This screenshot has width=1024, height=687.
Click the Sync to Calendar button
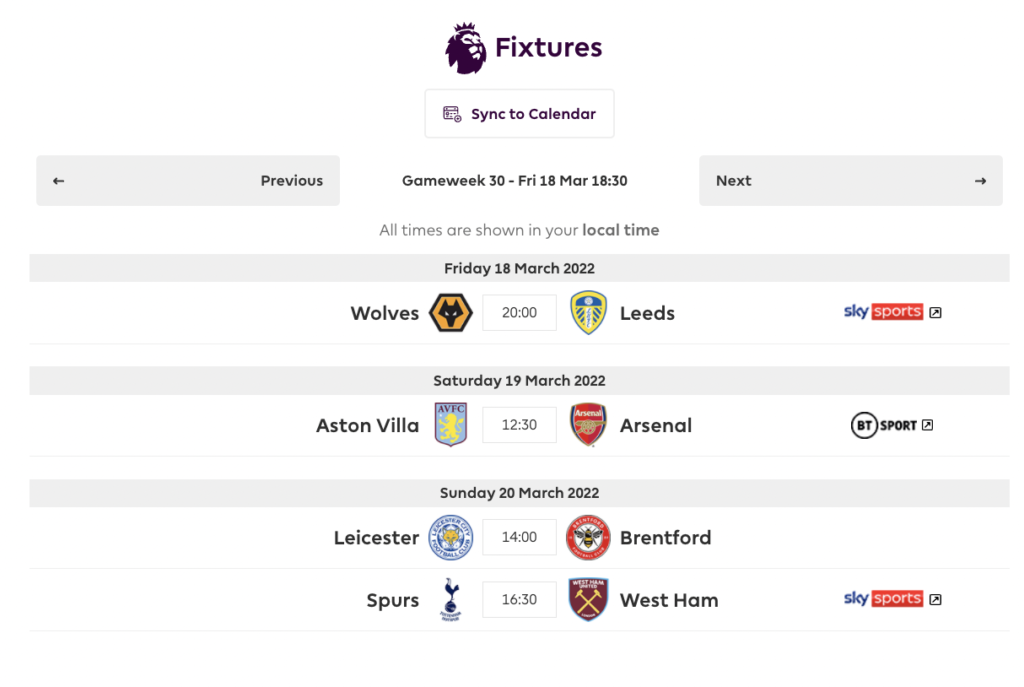[x=519, y=113]
